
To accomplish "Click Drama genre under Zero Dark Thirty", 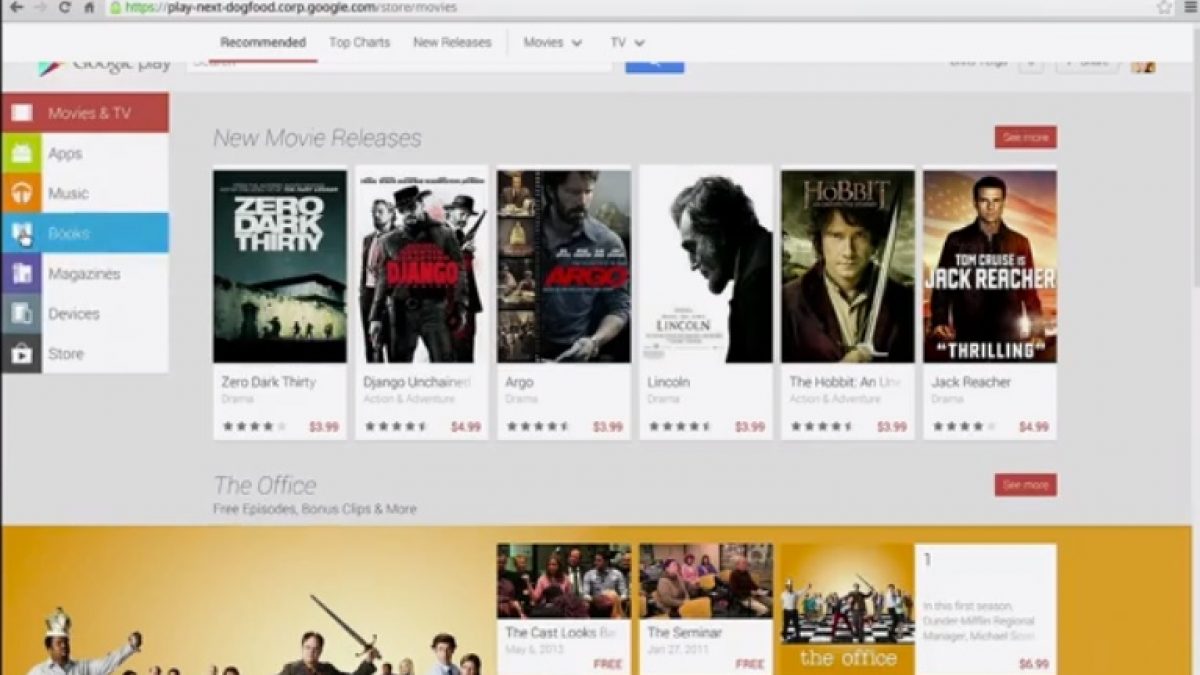I will pyautogui.click(x=238, y=399).
